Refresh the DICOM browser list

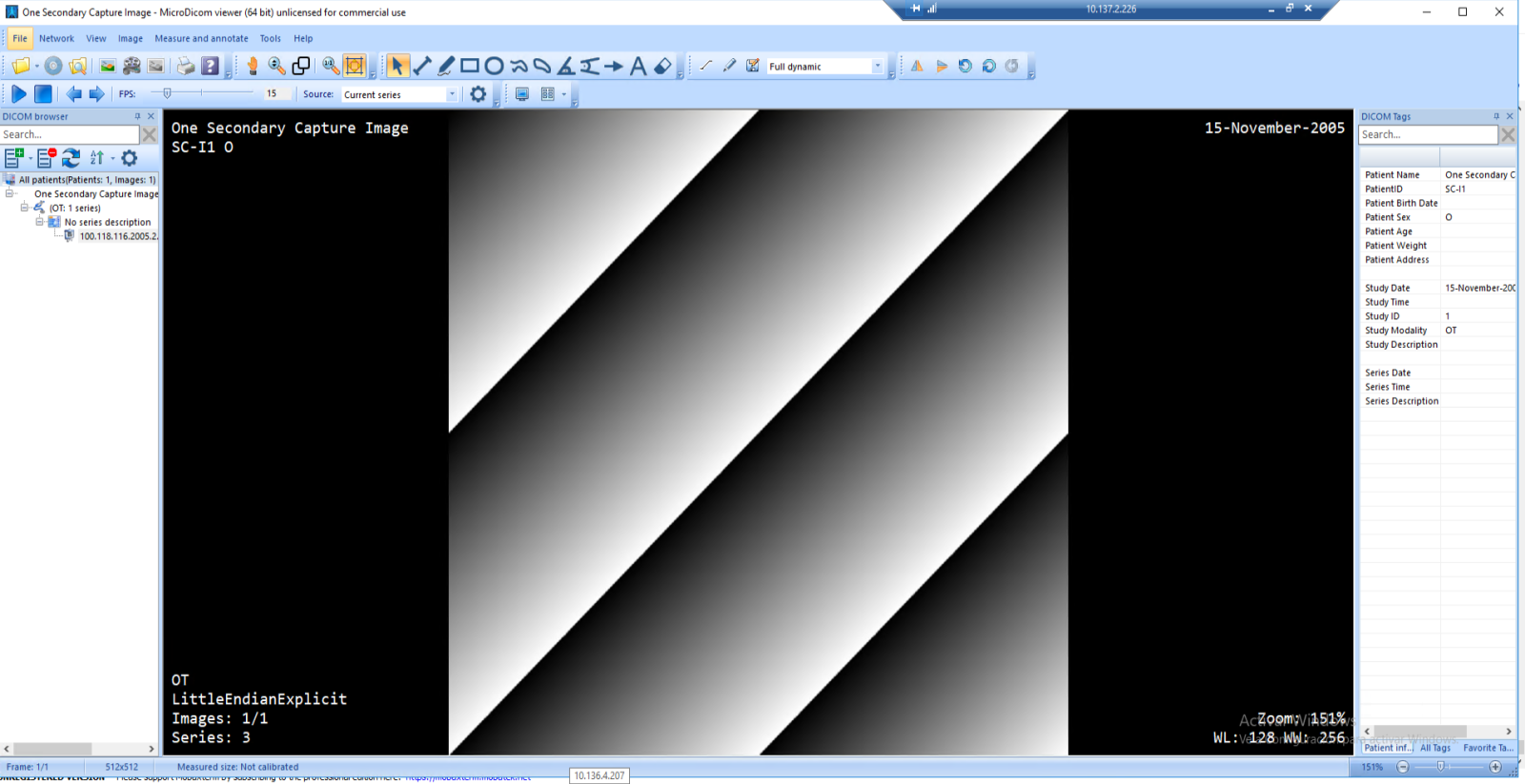pos(71,158)
